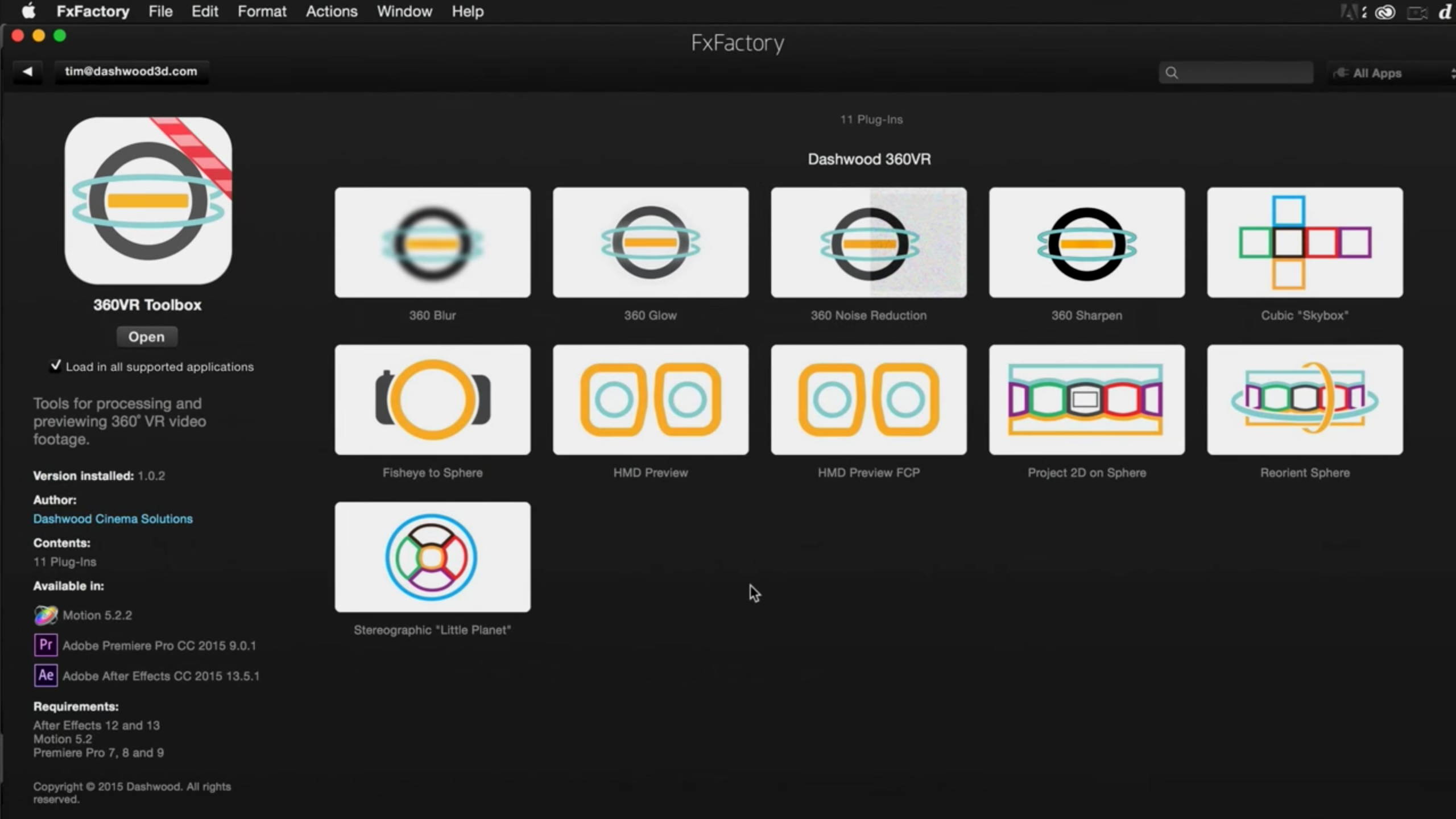Click the camera menu bar icon
Viewport: 1456px width, 819px height.
point(1417,12)
